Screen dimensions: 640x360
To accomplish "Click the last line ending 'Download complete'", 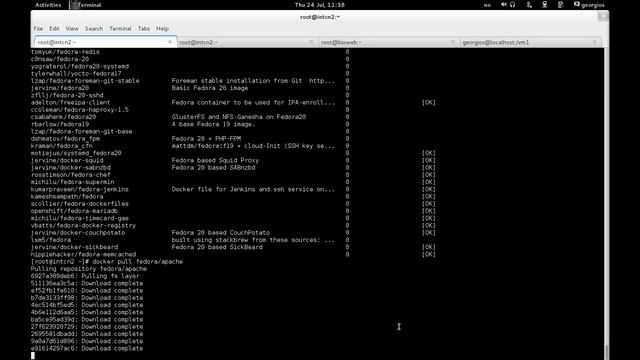I will pos(87,349).
